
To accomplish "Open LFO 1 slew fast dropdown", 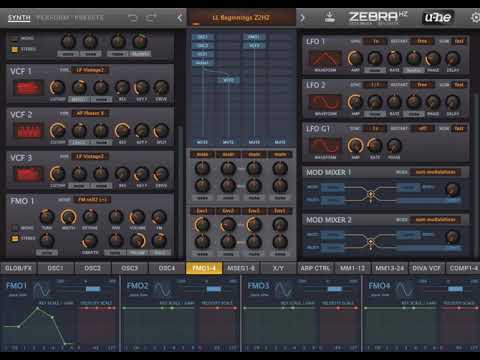I will [459, 41].
